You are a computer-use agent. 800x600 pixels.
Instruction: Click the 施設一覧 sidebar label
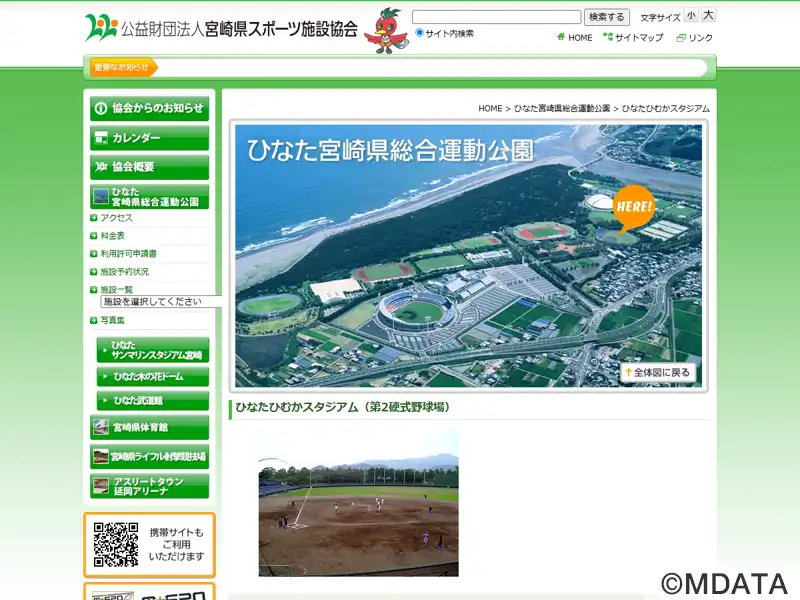coord(116,290)
